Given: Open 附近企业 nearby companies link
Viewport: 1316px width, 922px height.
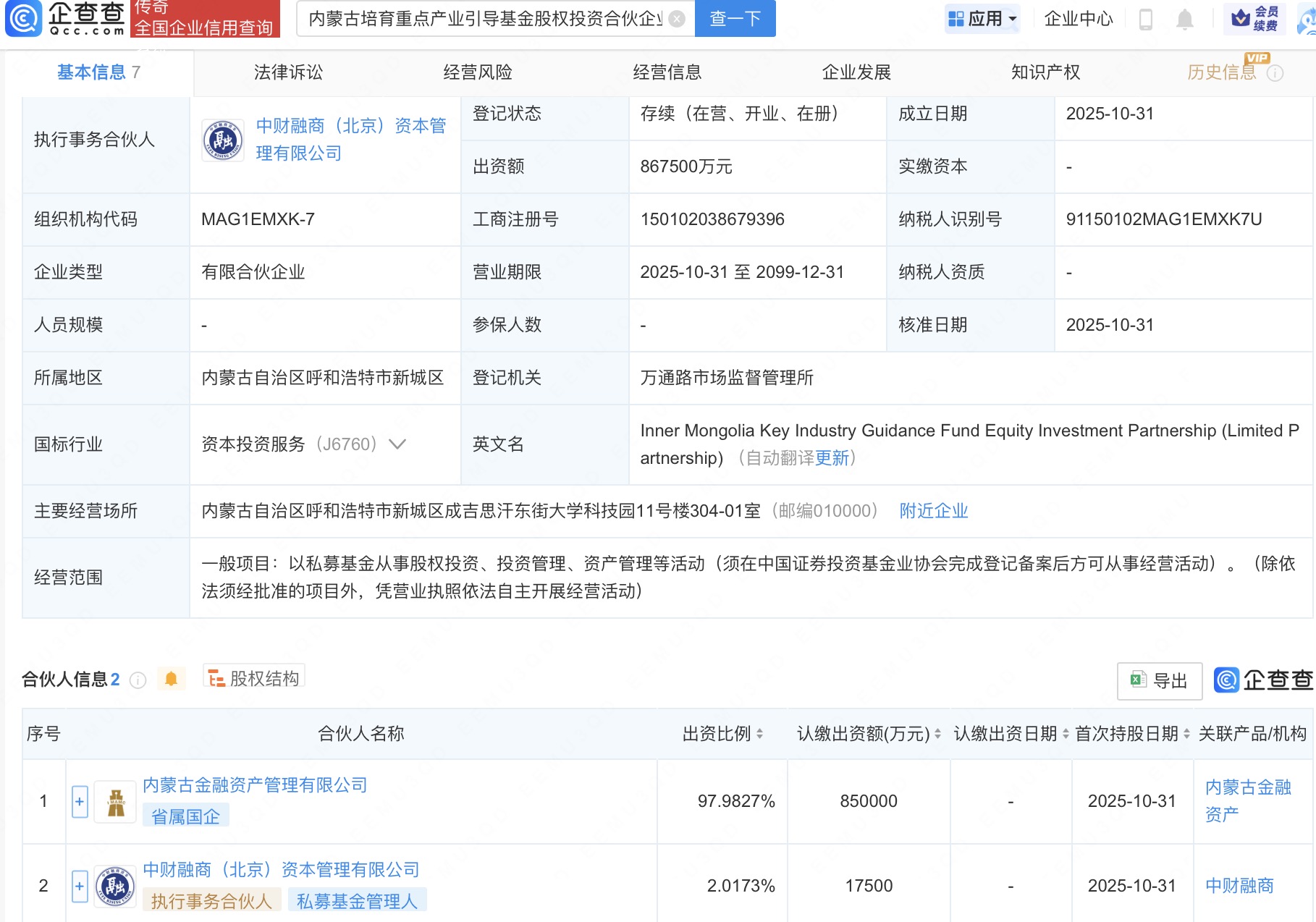Looking at the screenshot, I should (933, 511).
